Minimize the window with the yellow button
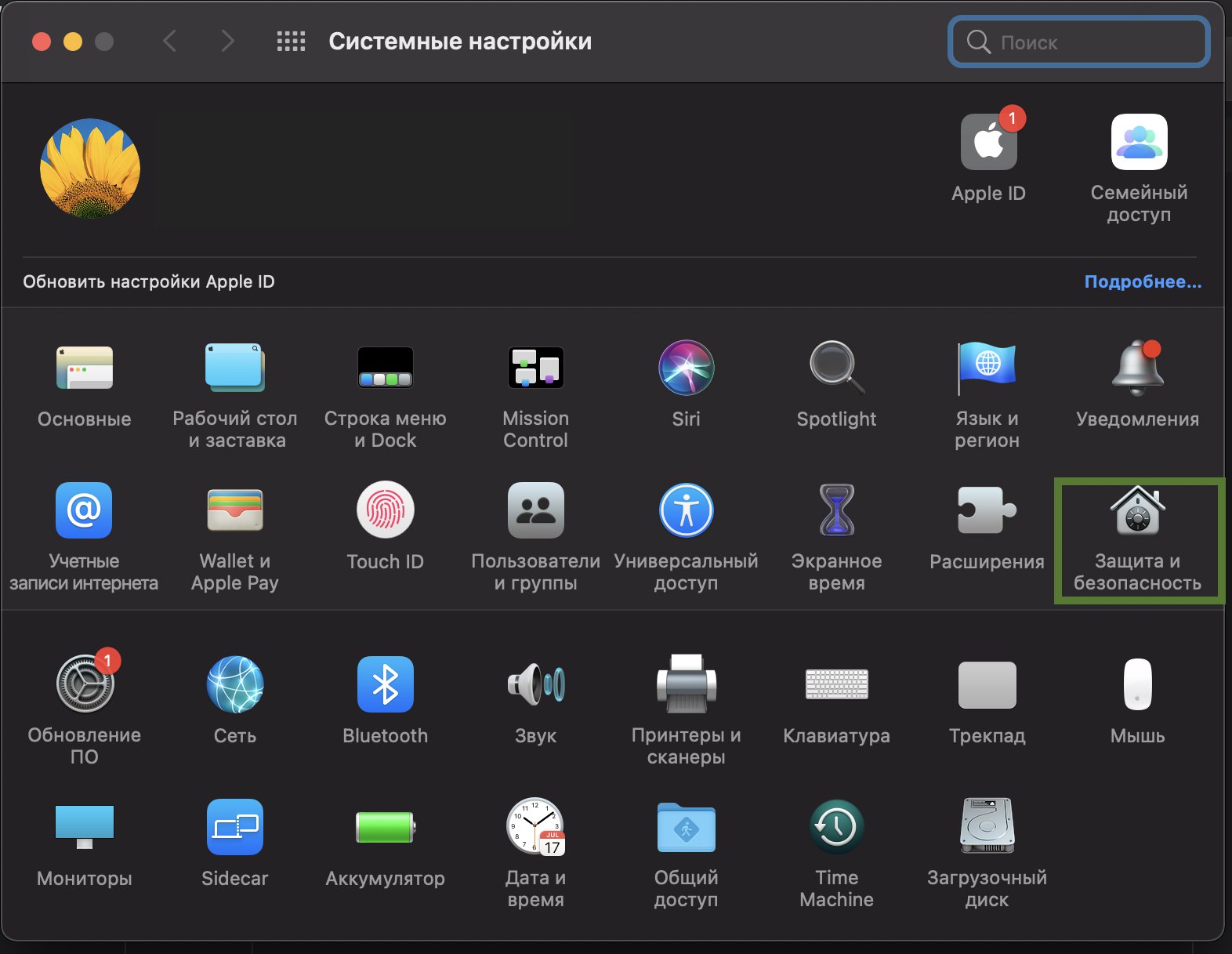Screen dimensions: 1232x954 click(73, 42)
